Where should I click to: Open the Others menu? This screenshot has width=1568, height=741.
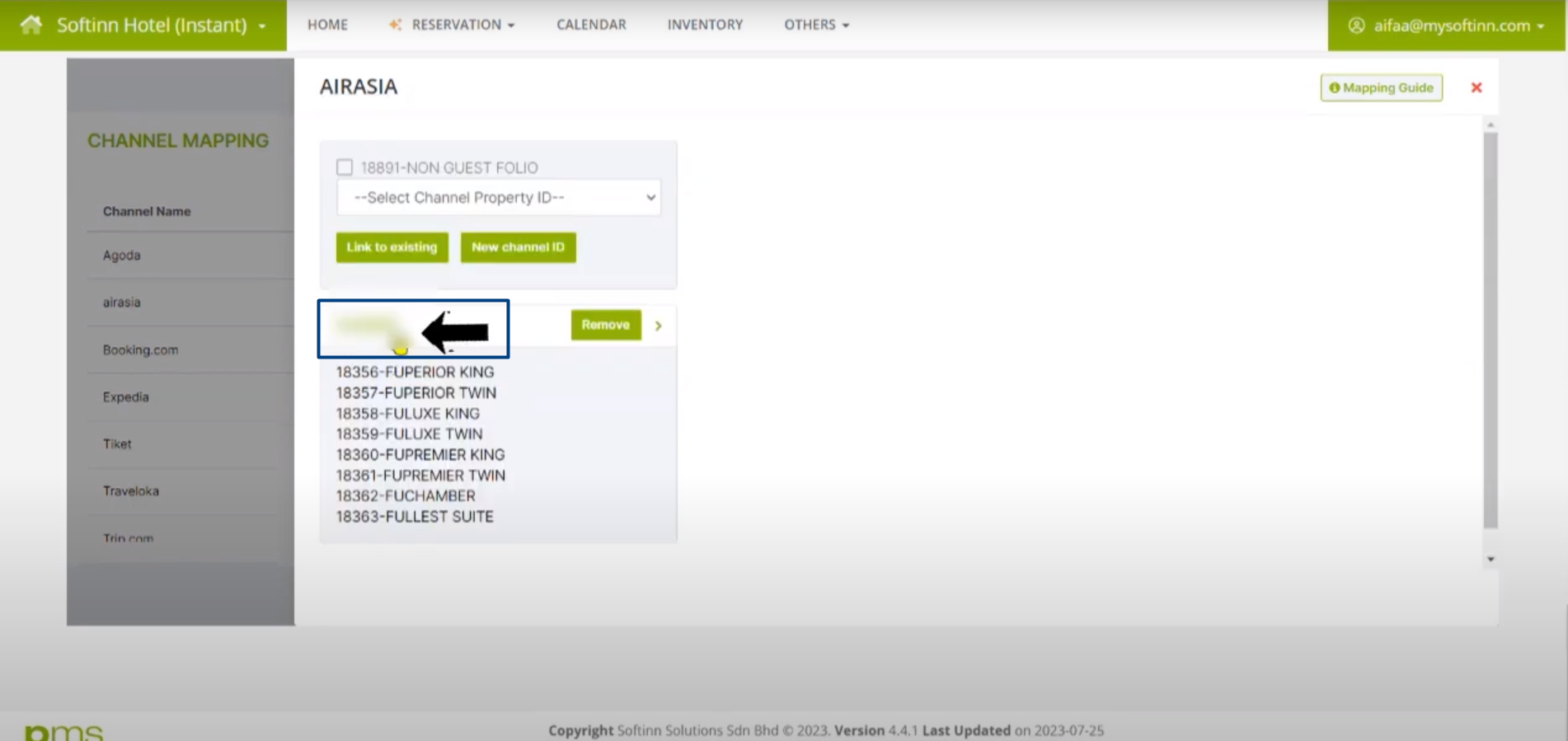[x=815, y=25]
